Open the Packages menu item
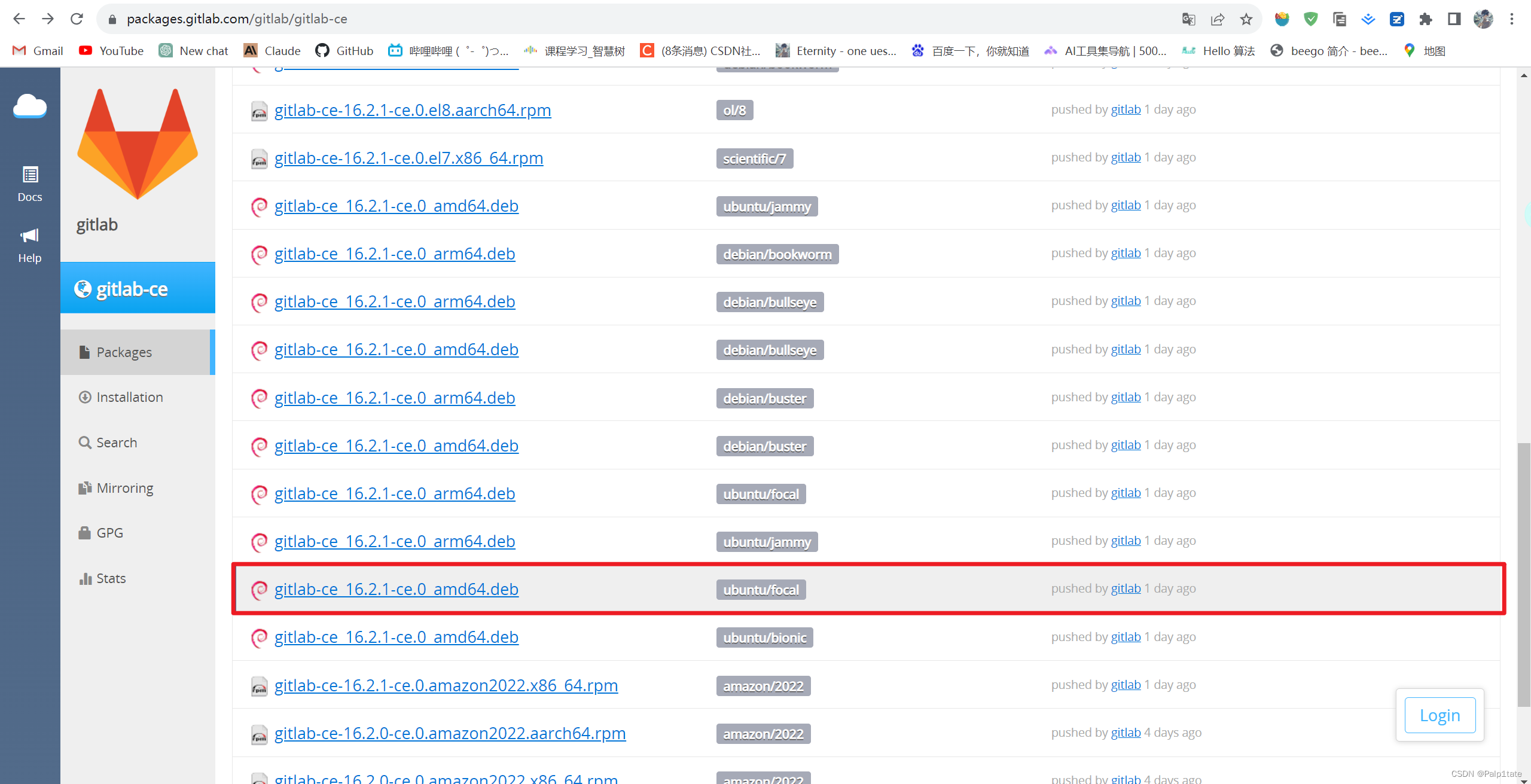The width and height of the screenshot is (1531, 784). [x=138, y=352]
